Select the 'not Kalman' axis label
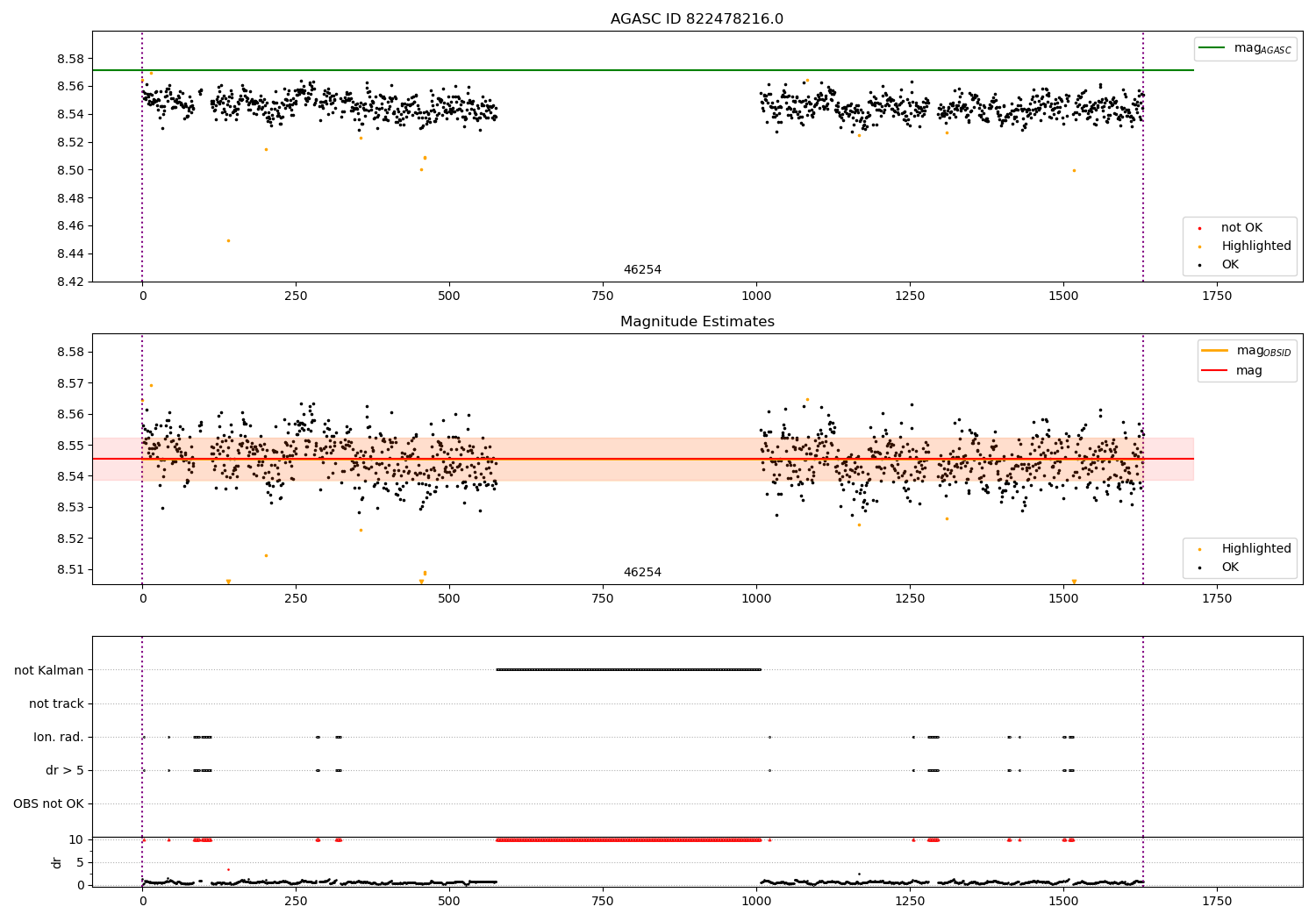Screen dimensions: 1316x921 coord(48,670)
